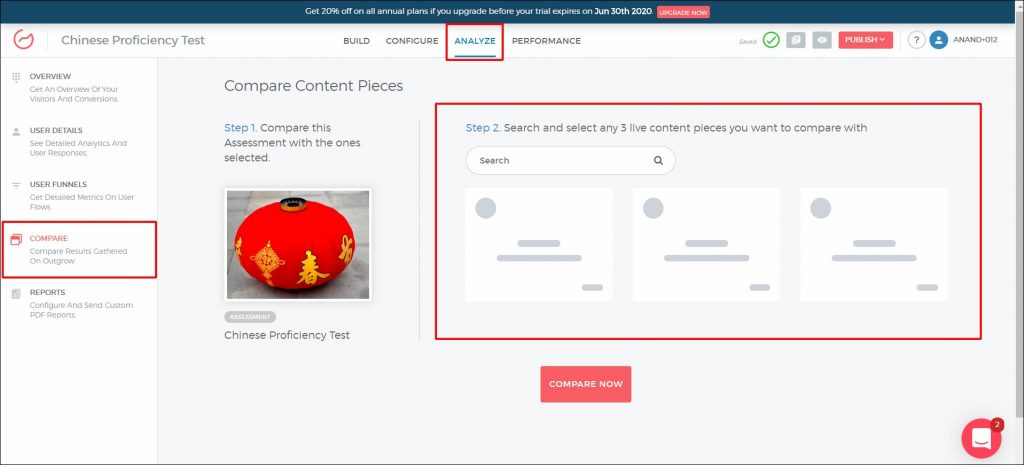Click the green saved checkmark icon
1024x465 pixels.
click(x=771, y=40)
